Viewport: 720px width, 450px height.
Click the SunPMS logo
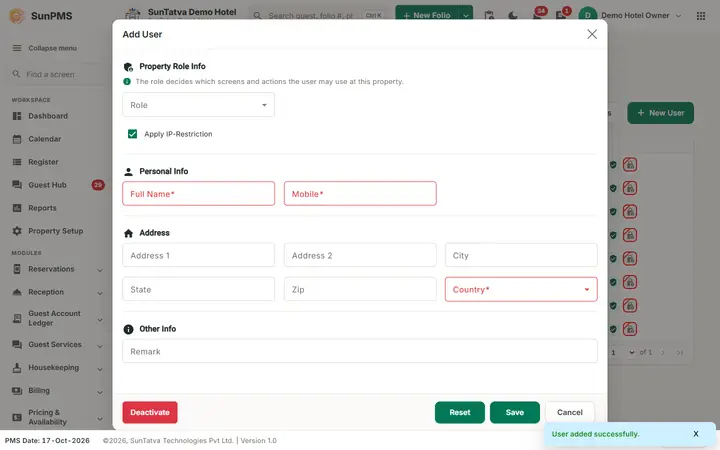click(17, 16)
